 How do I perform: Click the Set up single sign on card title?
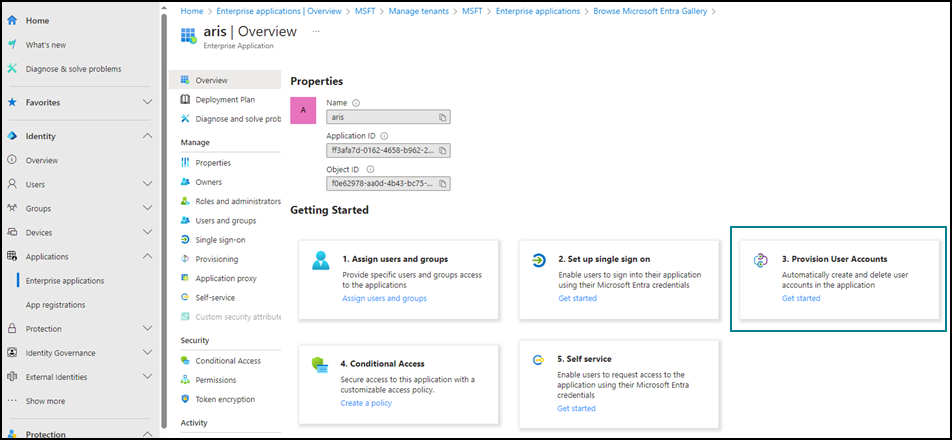pyautogui.click(x=604, y=259)
